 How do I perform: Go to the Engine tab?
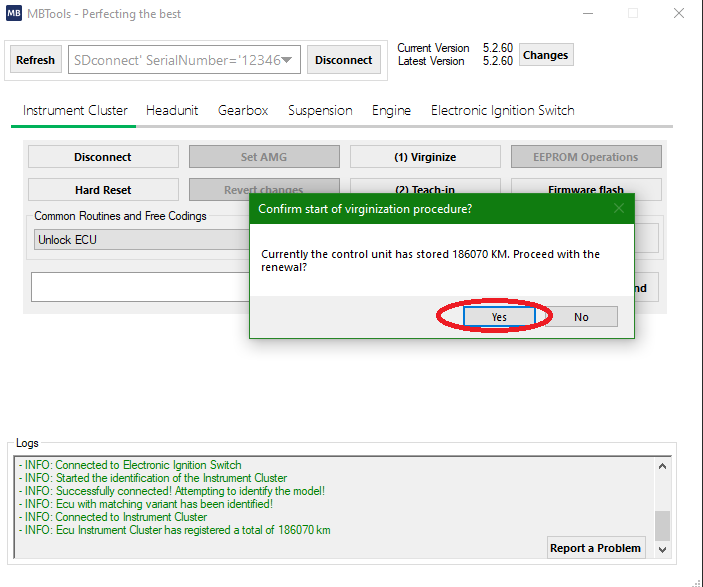(x=391, y=111)
